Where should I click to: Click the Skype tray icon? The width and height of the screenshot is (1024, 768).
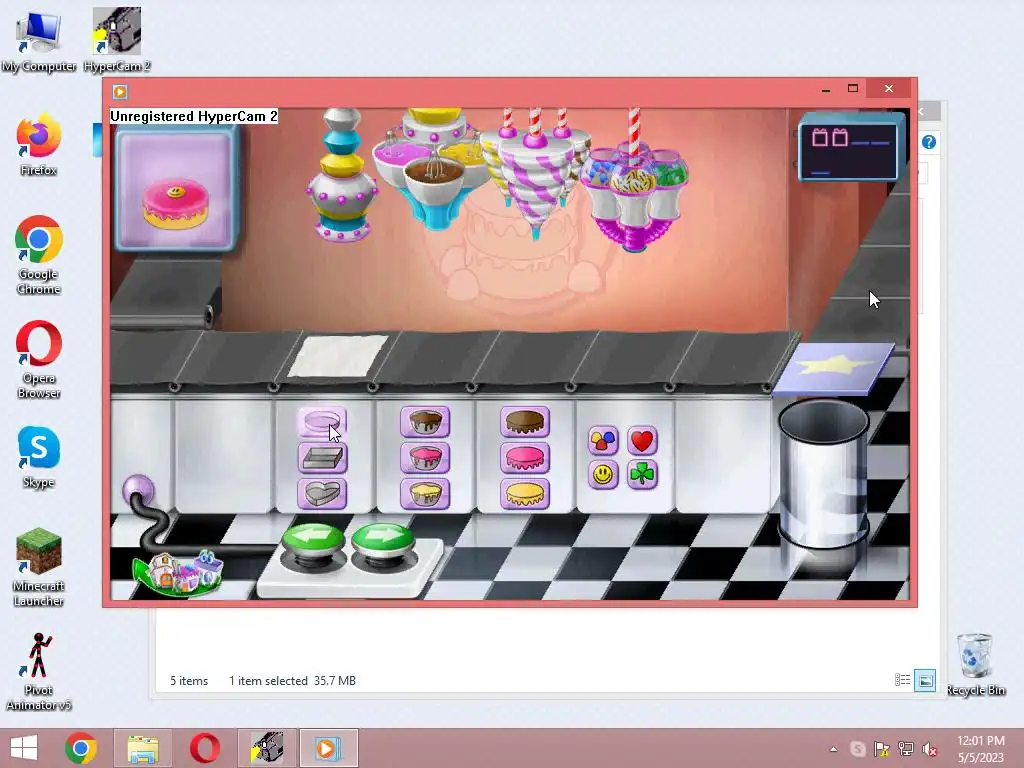point(857,749)
